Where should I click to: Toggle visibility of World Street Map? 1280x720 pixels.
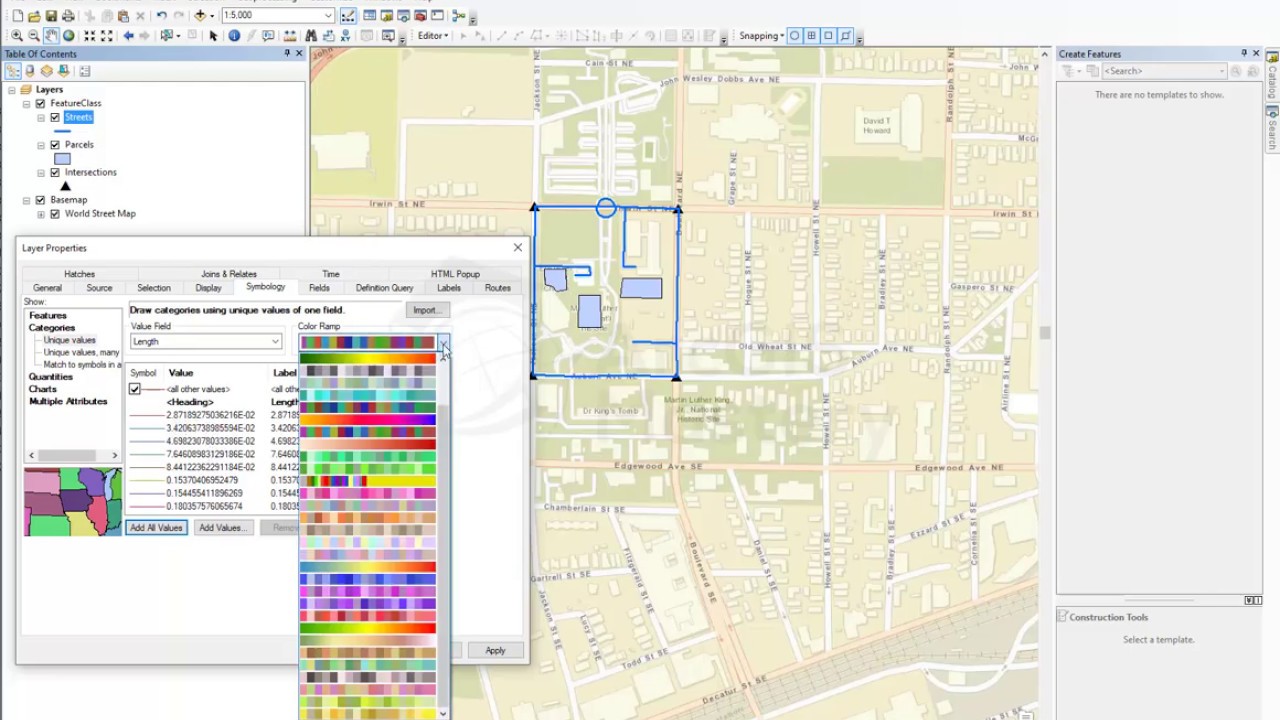[x=55, y=213]
